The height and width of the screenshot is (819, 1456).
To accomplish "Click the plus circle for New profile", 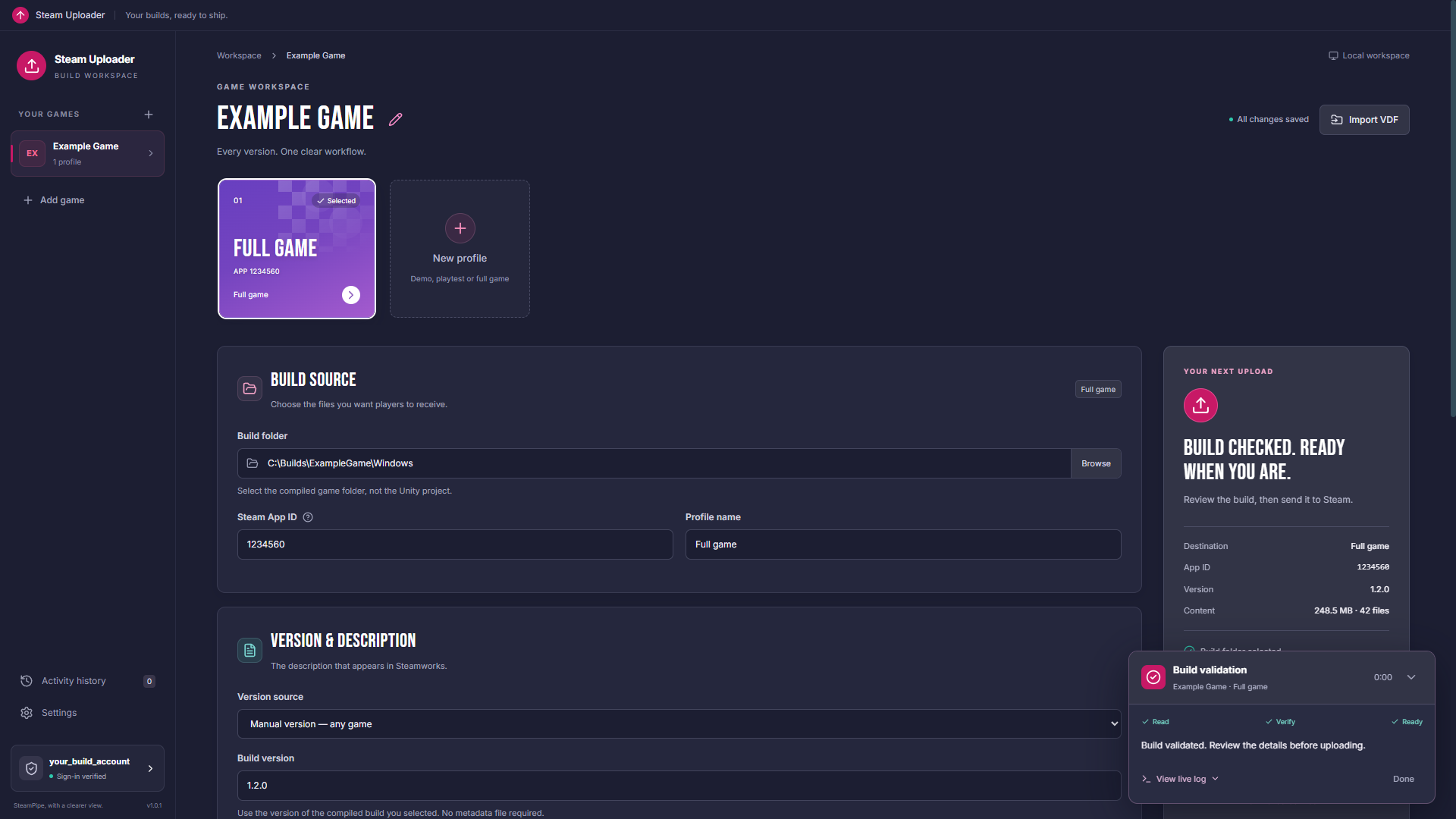I will [460, 228].
